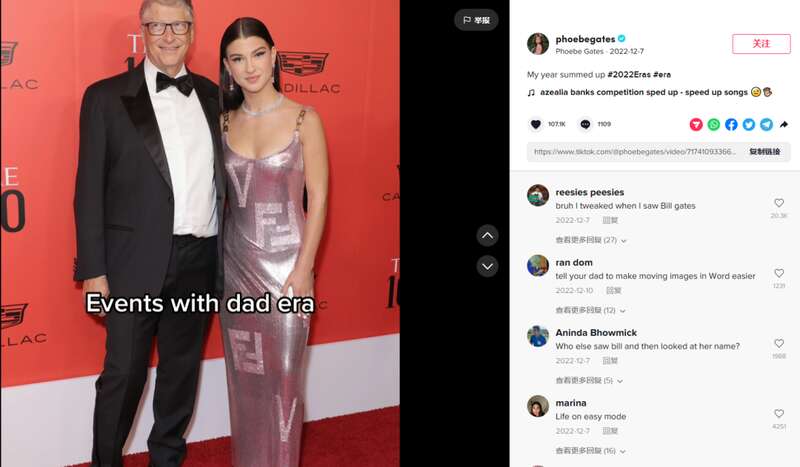The width and height of the screenshot is (800, 467).
Task: Go to next video with down arrow
Action: coord(487,266)
